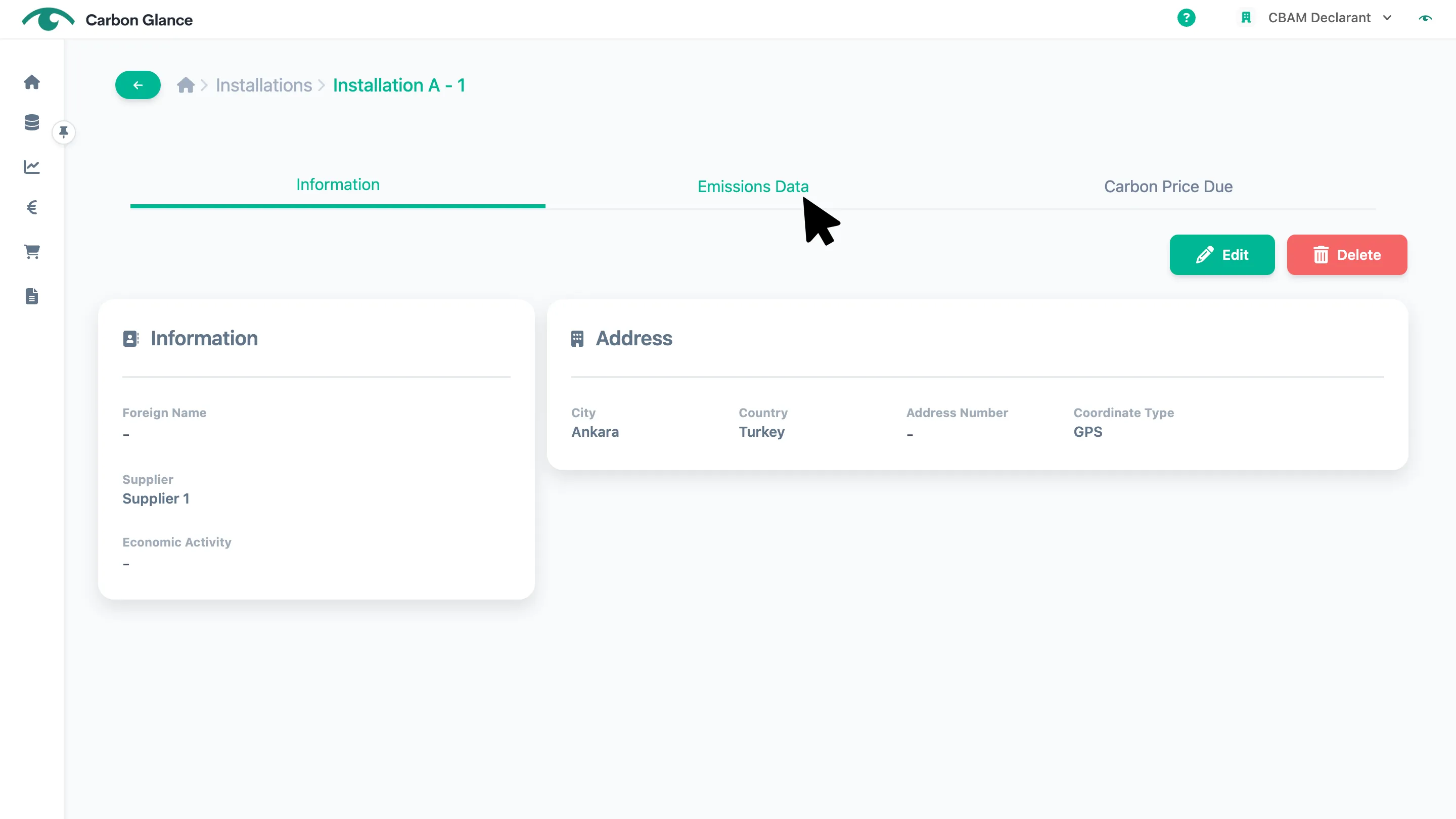Viewport: 1456px width, 819px height.
Task: Open the document icon in the sidebar
Action: (32, 296)
